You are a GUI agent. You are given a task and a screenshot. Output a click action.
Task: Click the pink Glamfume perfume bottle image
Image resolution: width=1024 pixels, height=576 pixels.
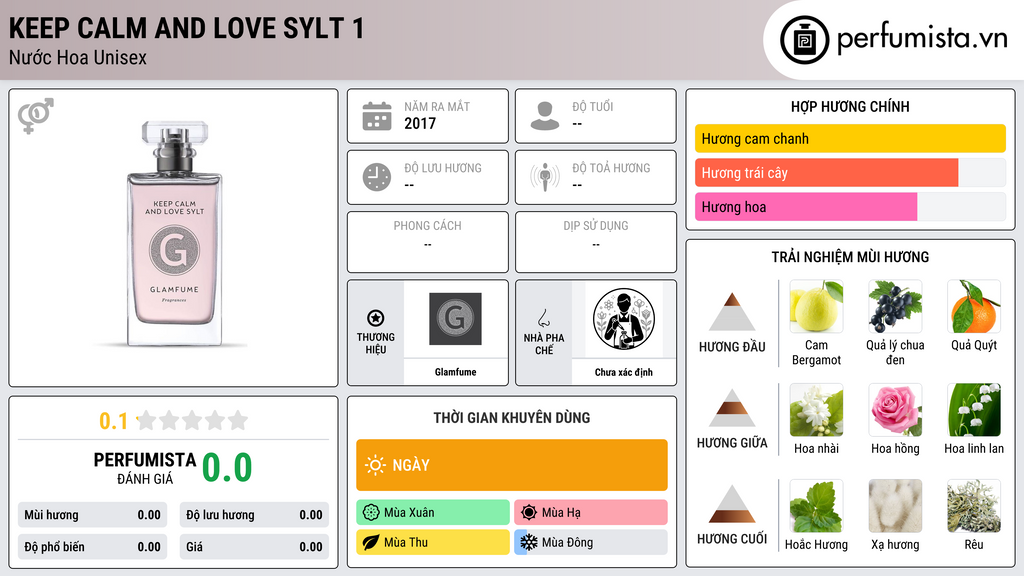(174, 234)
